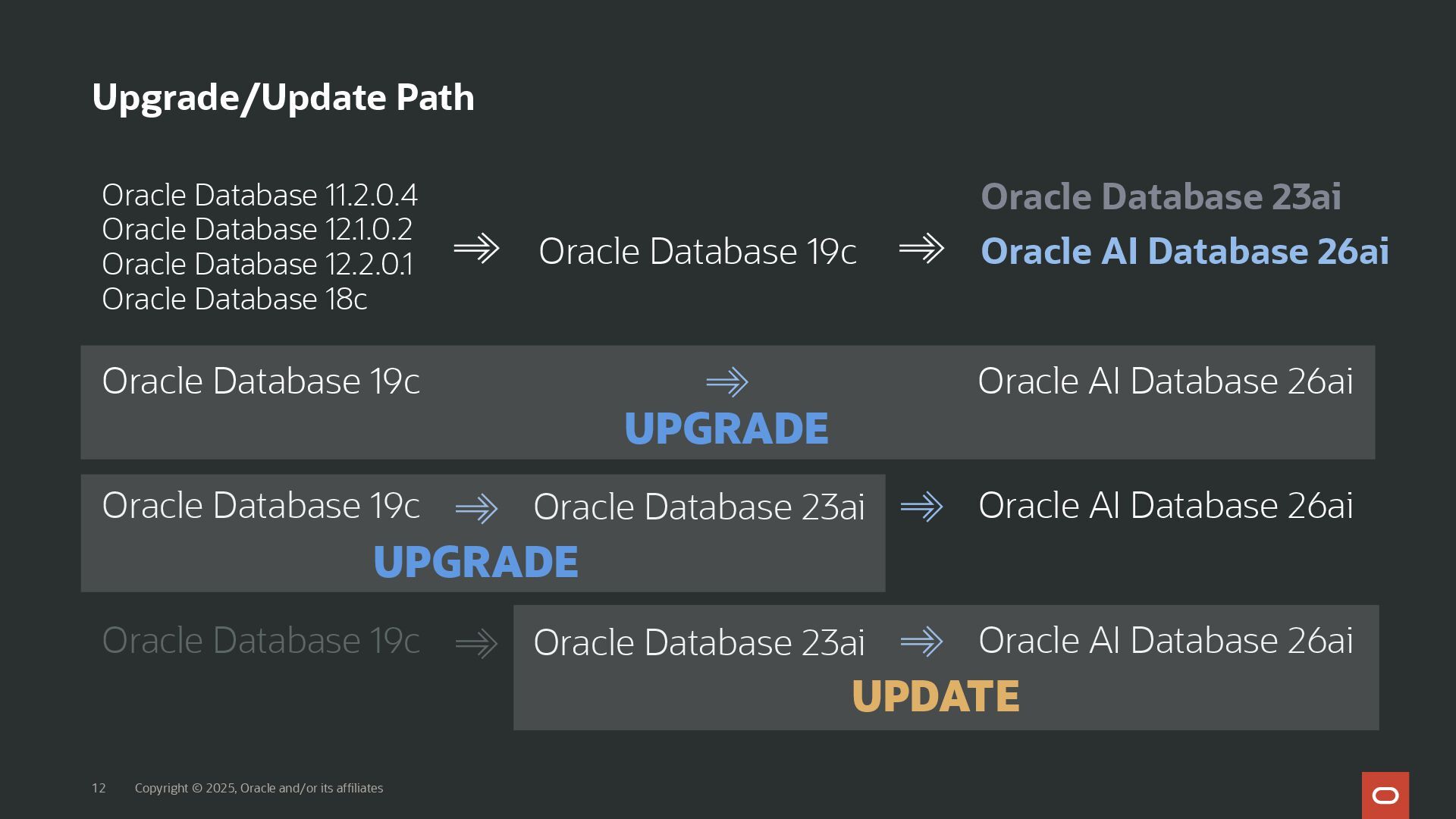Click the greyed-out Oracle Database 19c text
The width and height of the screenshot is (1456, 819).
click(x=260, y=641)
